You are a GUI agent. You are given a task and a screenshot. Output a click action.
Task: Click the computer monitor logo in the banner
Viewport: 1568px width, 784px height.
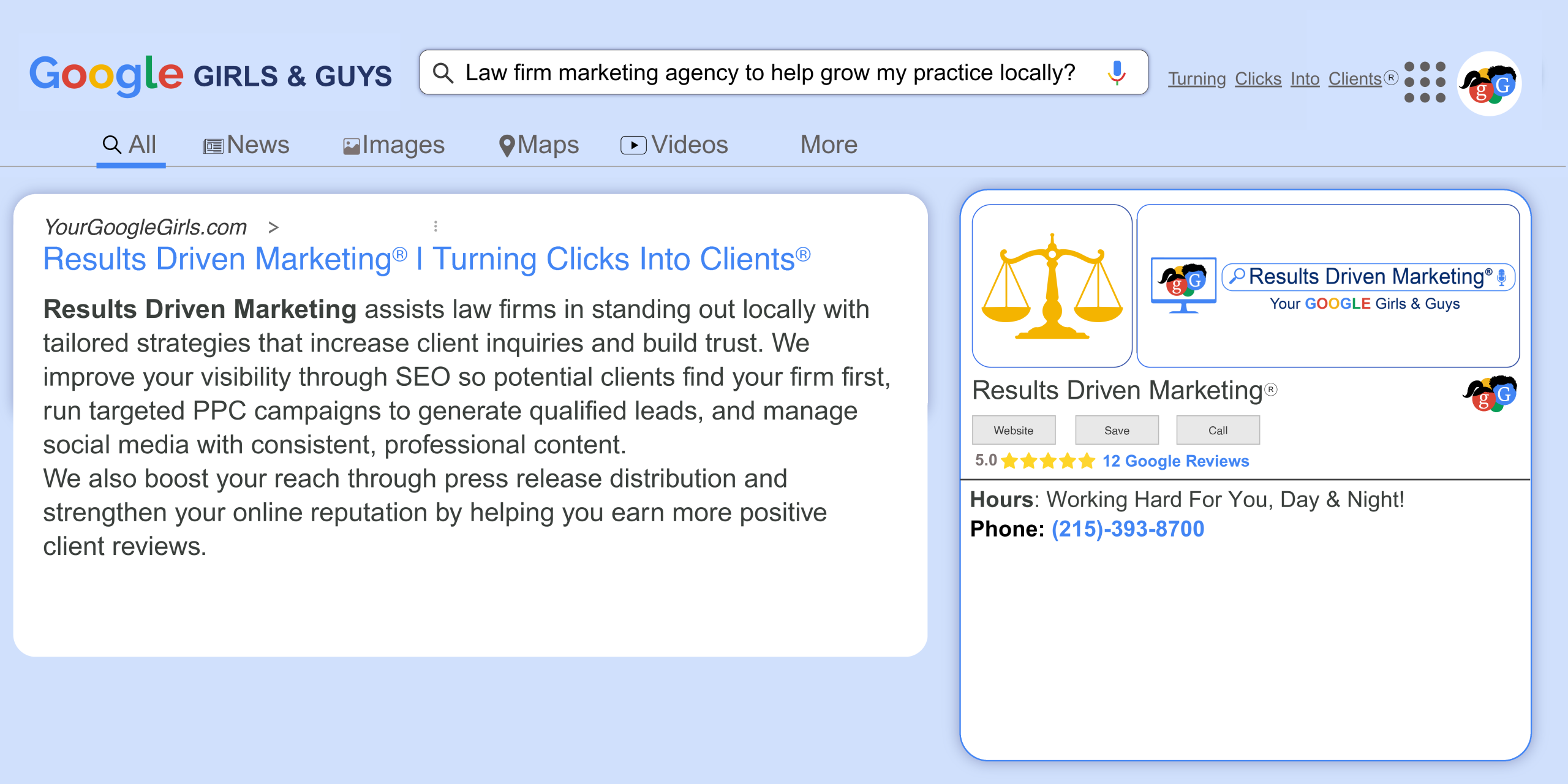pyautogui.click(x=1183, y=285)
